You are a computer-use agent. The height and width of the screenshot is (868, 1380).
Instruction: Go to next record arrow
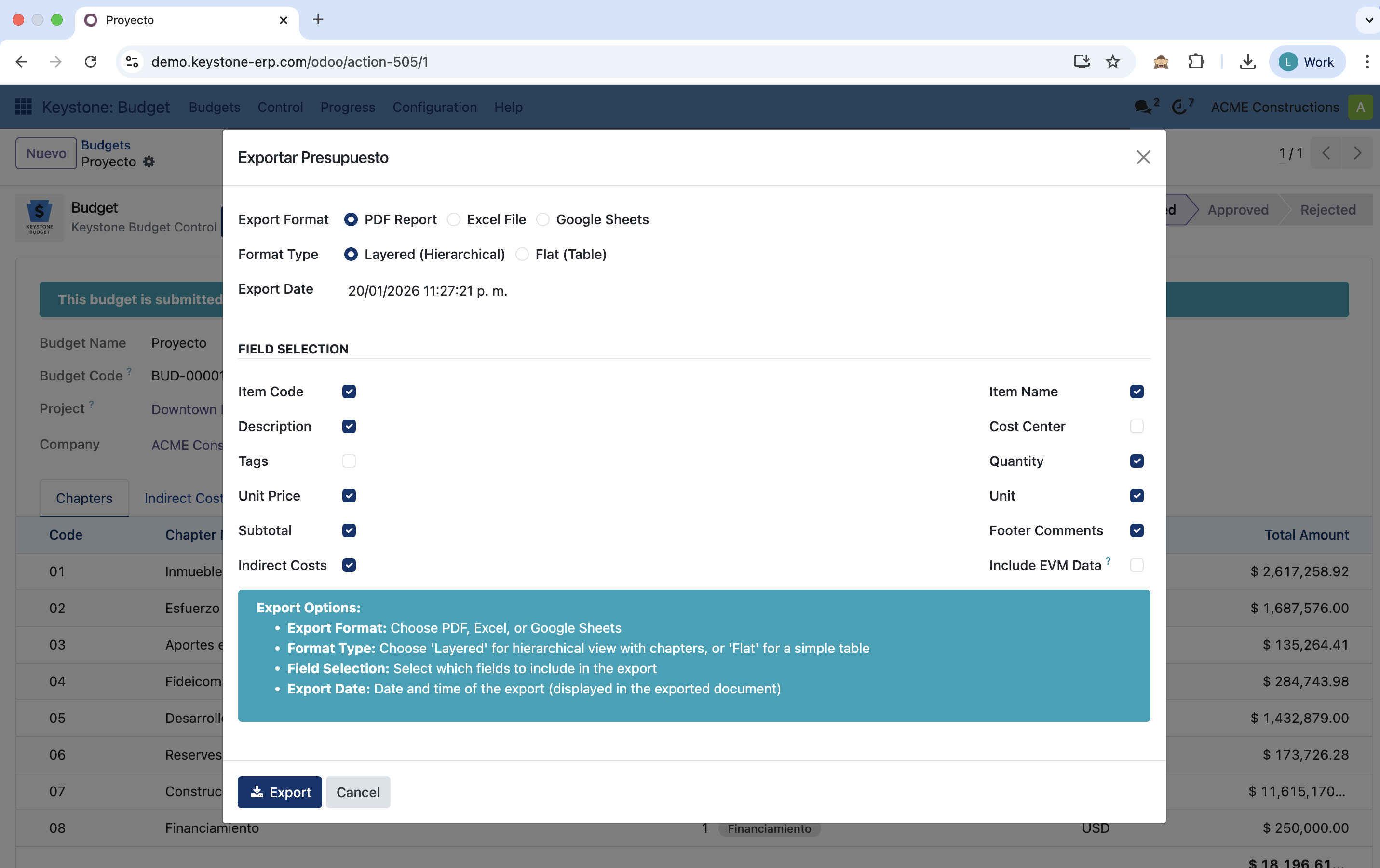click(x=1357, y=153)
